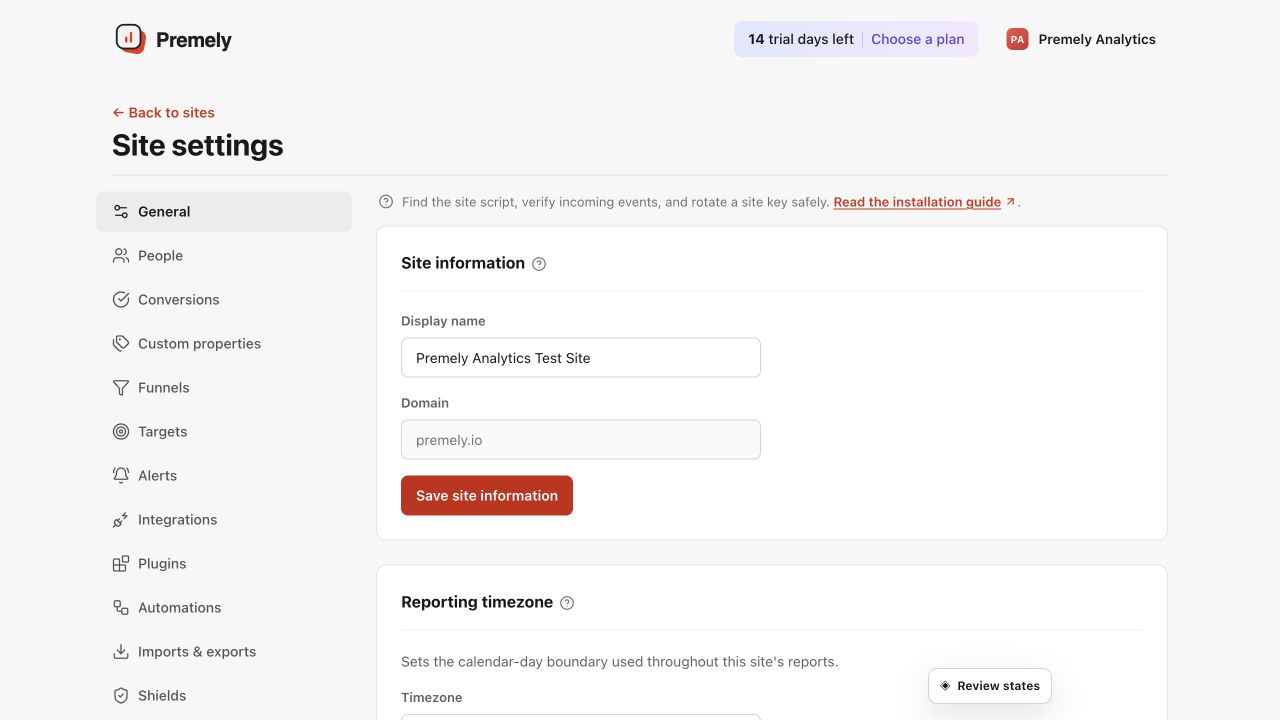Screen dimensions: 1280x720
Task: Click the Plugins blocks icon
Action: click(121, 564)
